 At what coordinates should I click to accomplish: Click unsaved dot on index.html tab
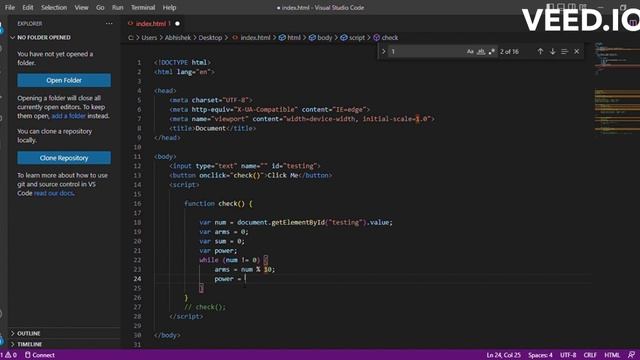tap(177, 24)
